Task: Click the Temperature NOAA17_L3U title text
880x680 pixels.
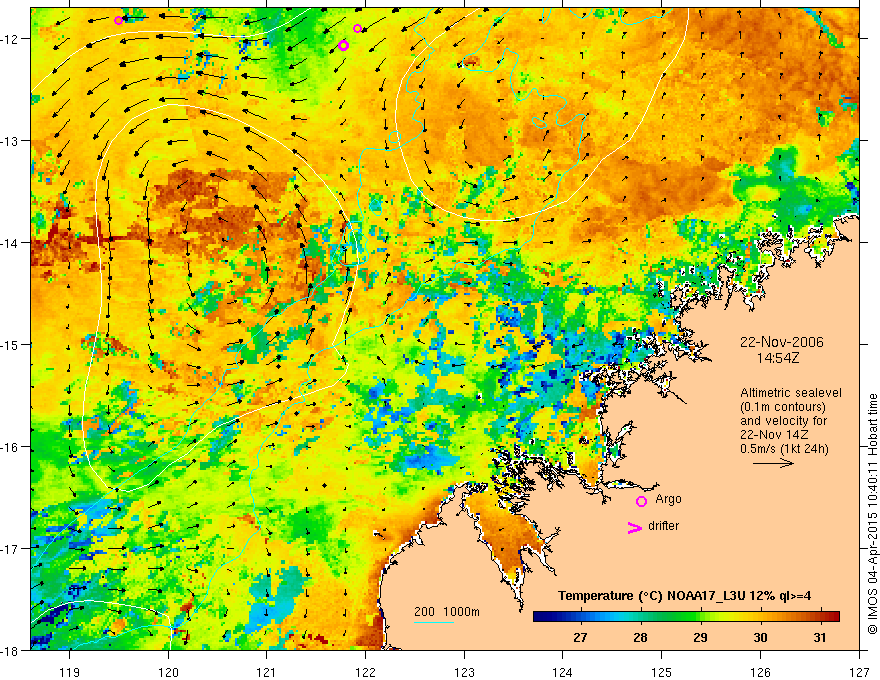Action: [x=685, y=596]
